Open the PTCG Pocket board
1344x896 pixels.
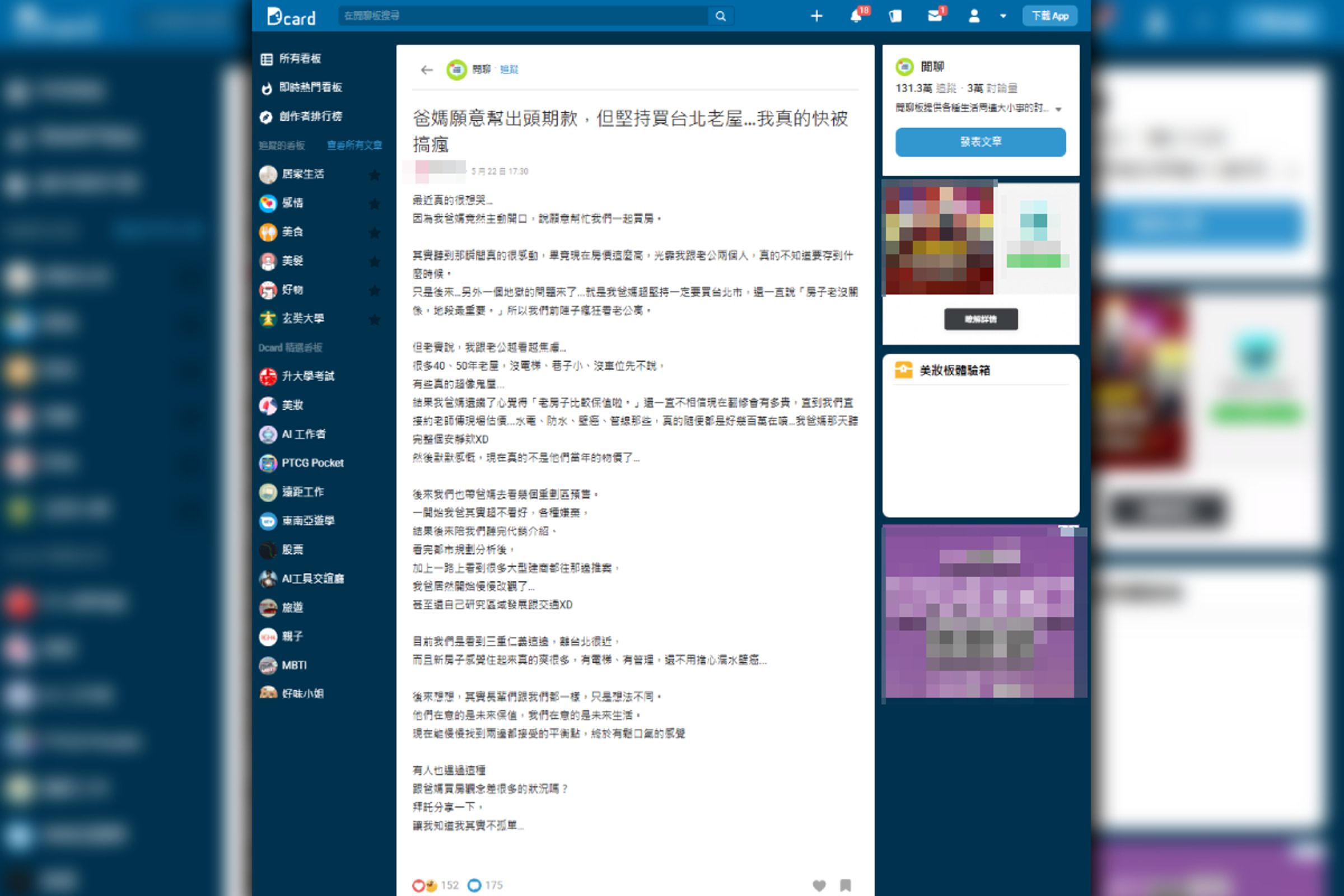302,464
